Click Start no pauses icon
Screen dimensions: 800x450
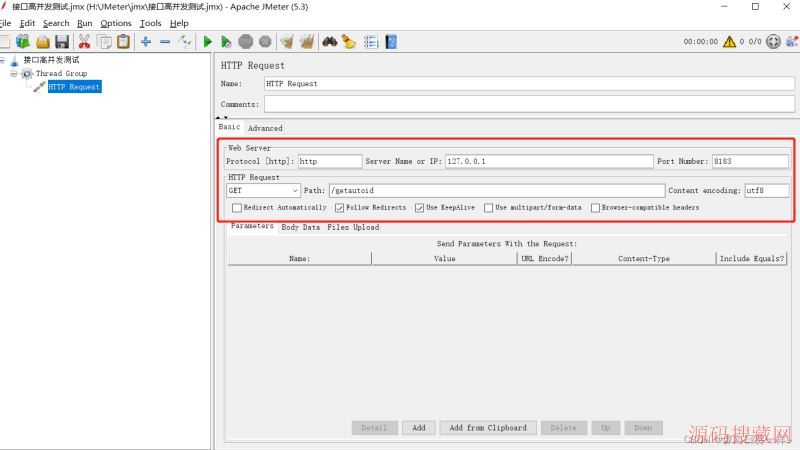tap(226, 42)
